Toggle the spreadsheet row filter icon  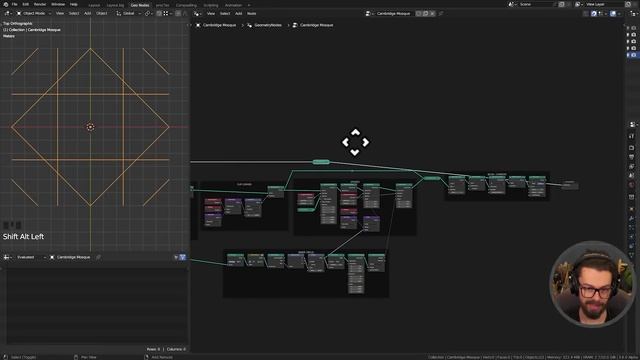[182, 257]
